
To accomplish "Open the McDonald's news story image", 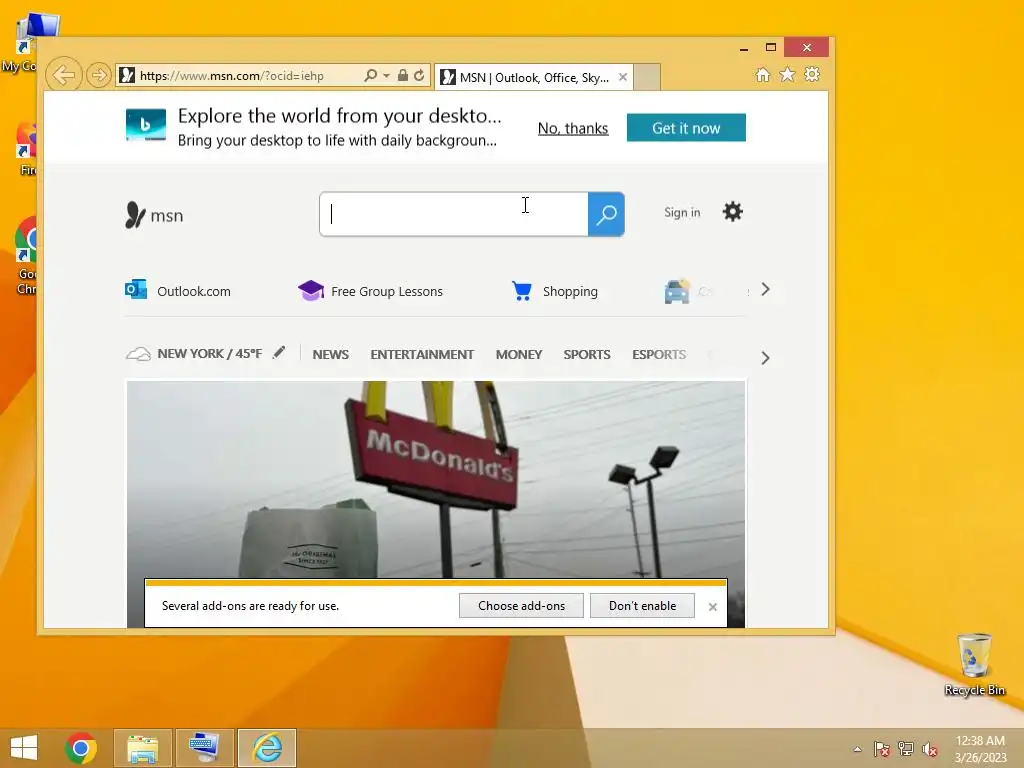I will point(436,479).
